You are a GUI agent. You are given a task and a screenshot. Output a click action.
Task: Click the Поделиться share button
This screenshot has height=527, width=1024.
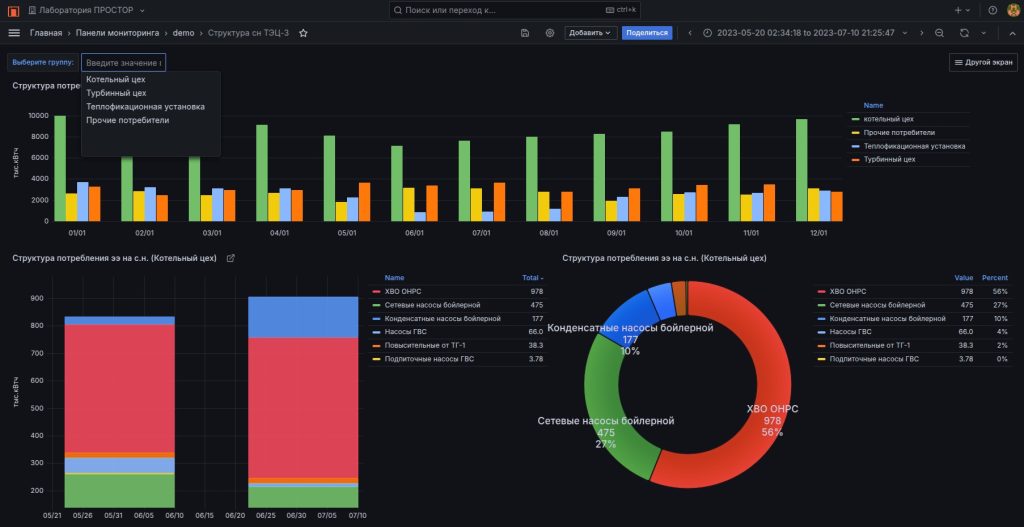pyautogui.click(x=647, y=33)
